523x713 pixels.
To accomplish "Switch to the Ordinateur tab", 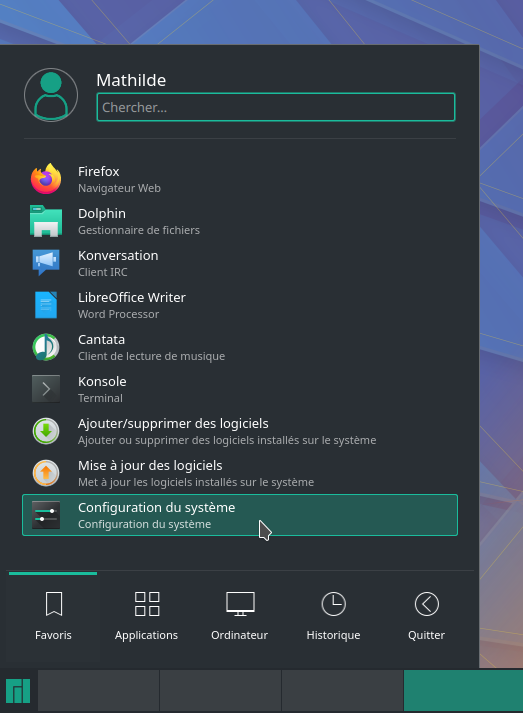I will point(240,617).
